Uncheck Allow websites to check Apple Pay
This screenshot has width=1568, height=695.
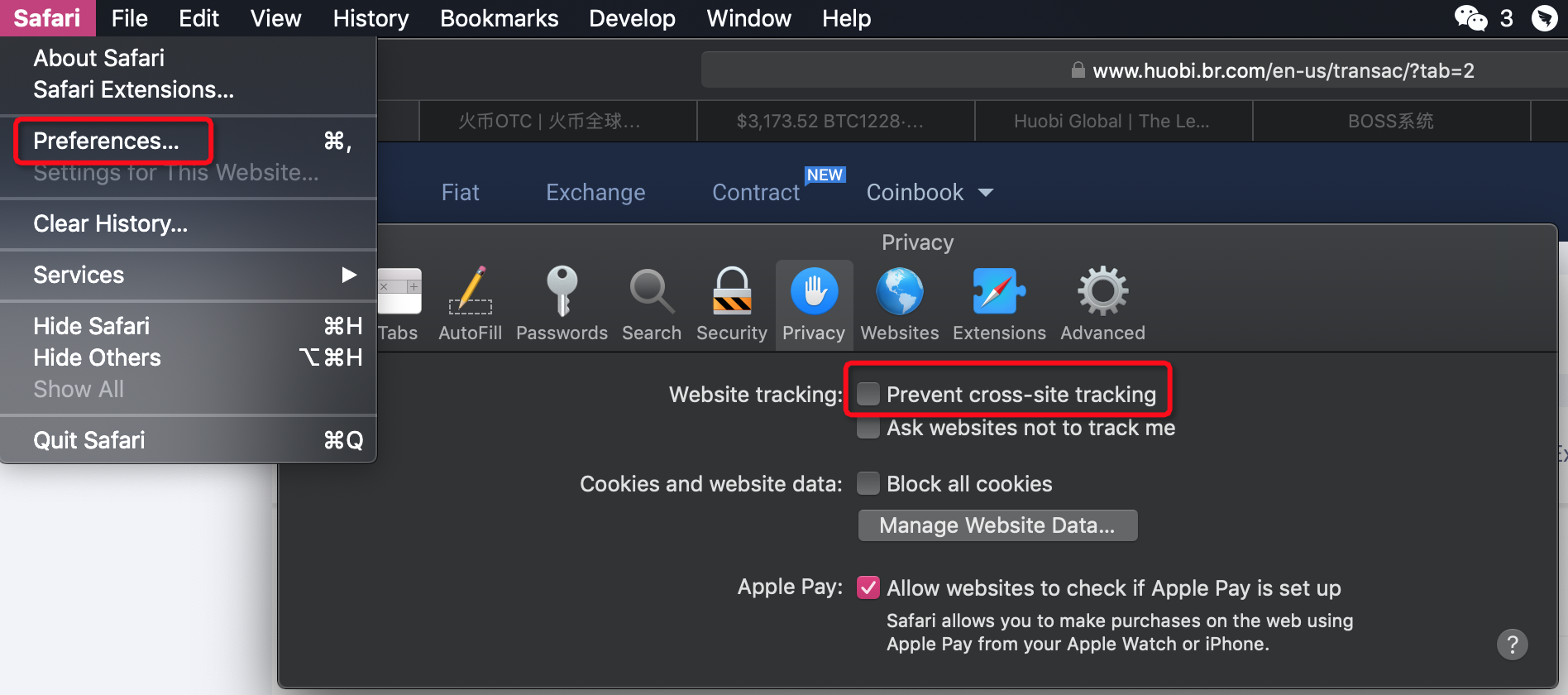coord(868,587)
